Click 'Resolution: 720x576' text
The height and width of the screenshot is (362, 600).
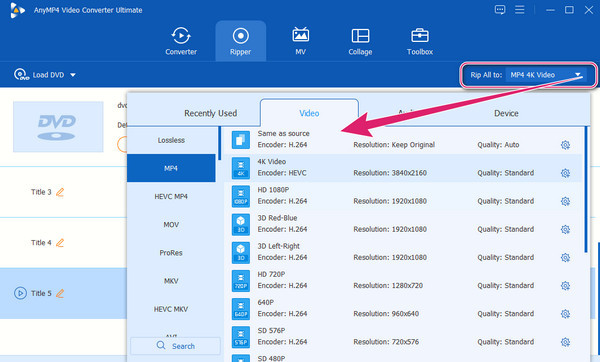click(x=386, y=342)
